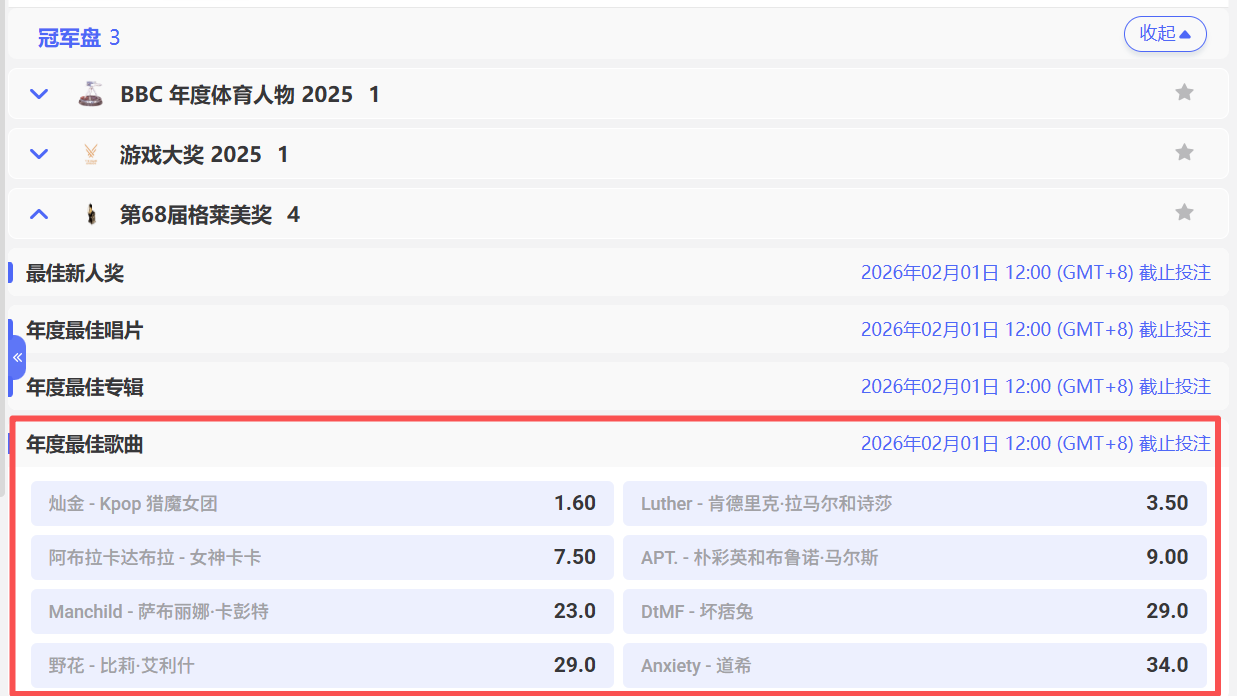1237x696 pixels.
Task: Select Luther odds 3.50 option
Action: (914, 503)
